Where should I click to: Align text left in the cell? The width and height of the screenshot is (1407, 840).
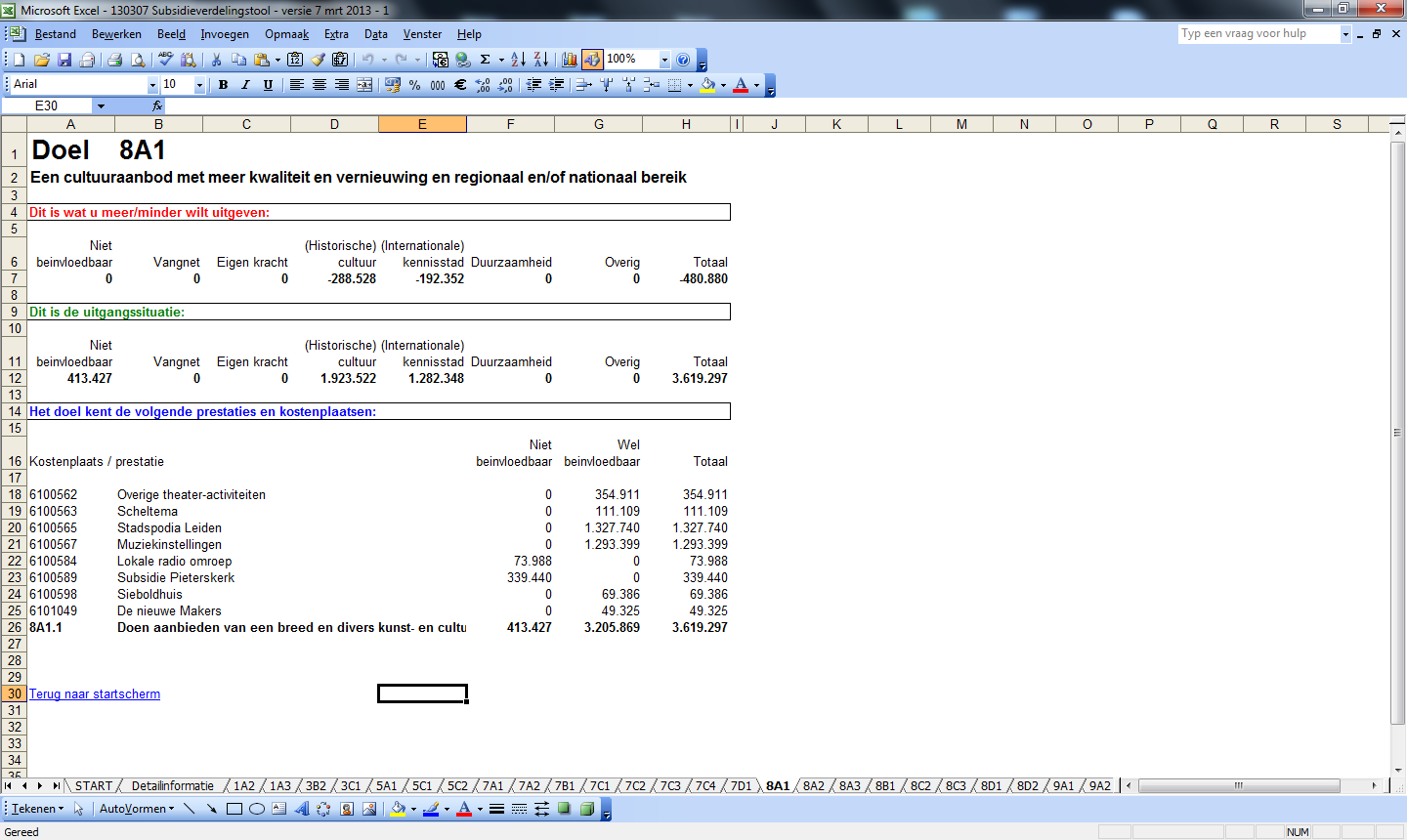(296, 85)
